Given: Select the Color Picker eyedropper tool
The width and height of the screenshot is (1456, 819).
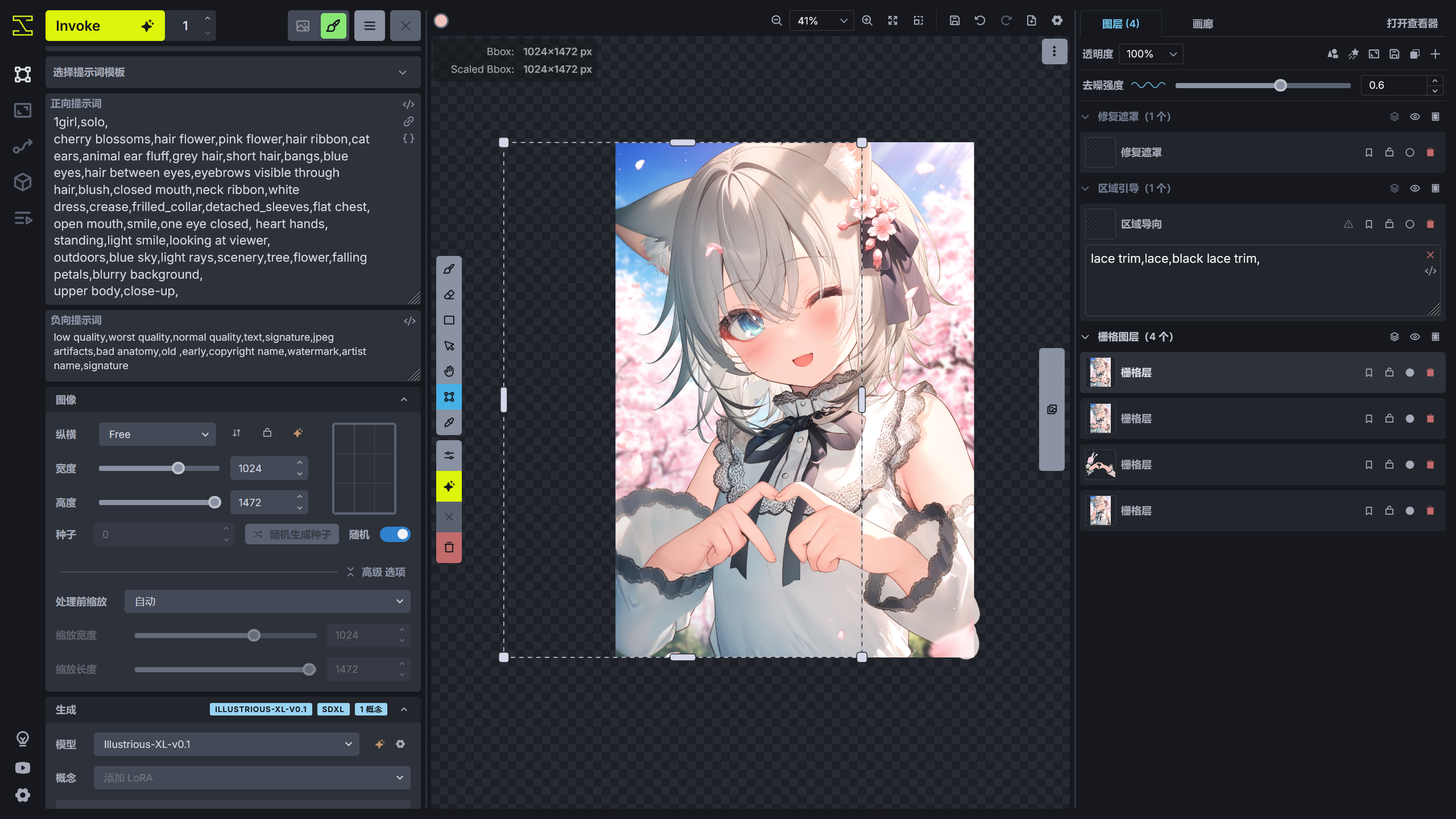Looking at the screenshot, I should 449,423.
